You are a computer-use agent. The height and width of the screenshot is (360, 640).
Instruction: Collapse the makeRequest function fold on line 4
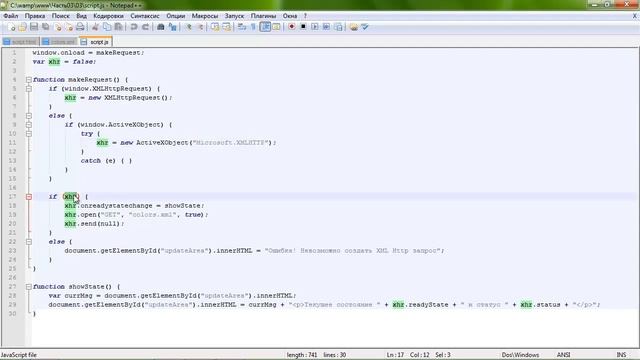pyautogui.click(x=29, y=80)
